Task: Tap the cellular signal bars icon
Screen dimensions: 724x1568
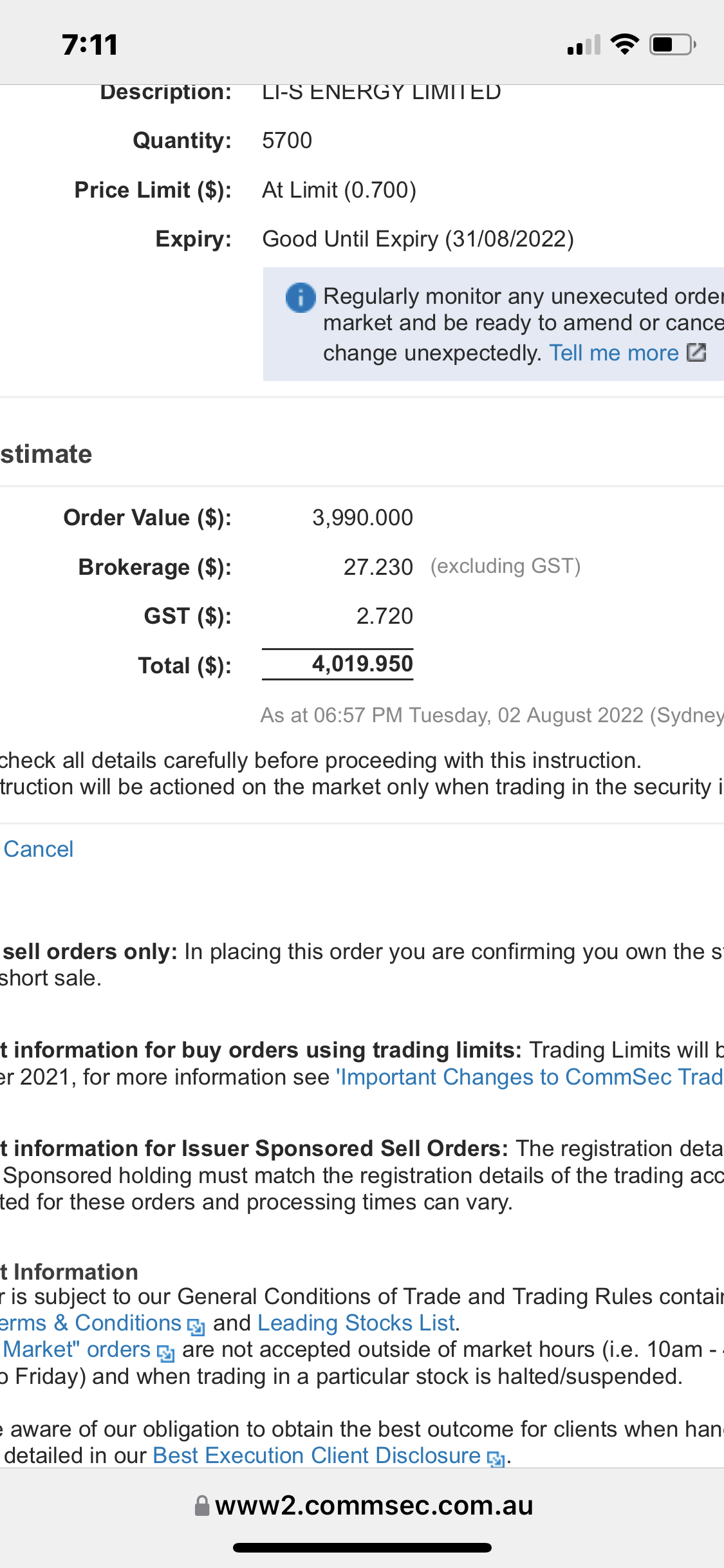Action: click(x=584, y=45)
